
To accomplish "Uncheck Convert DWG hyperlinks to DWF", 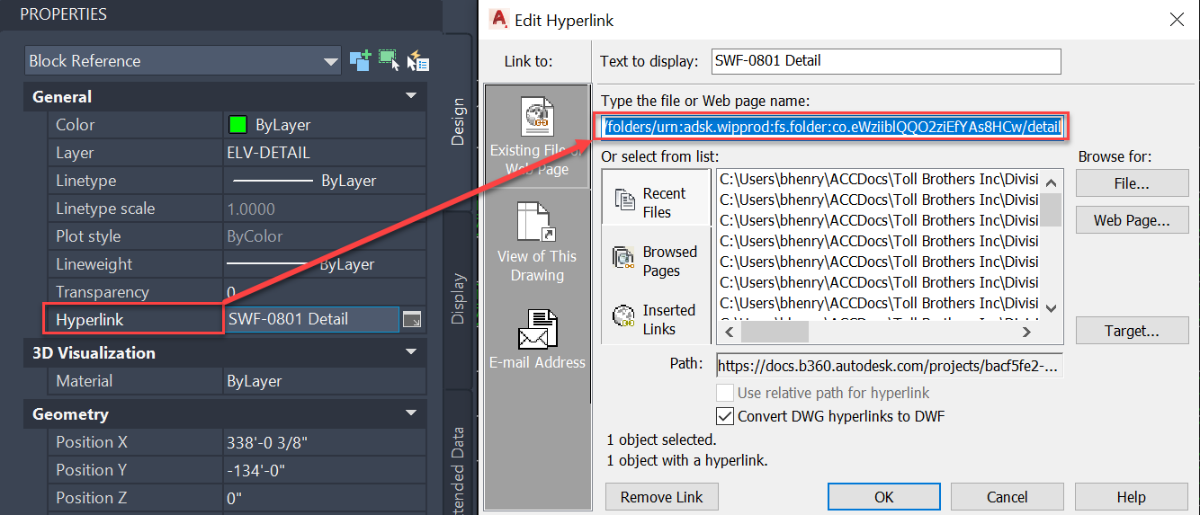I will (x=726, y=416).
